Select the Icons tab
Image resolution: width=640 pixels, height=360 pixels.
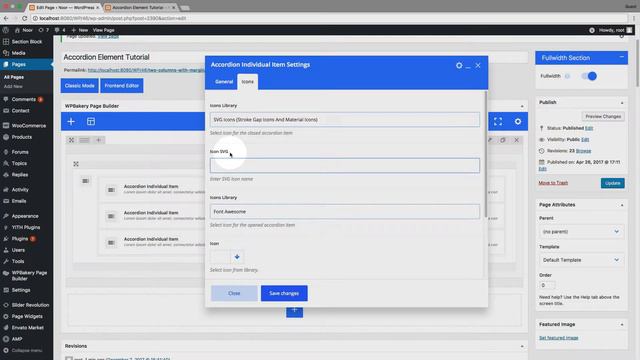pos(247,82)
